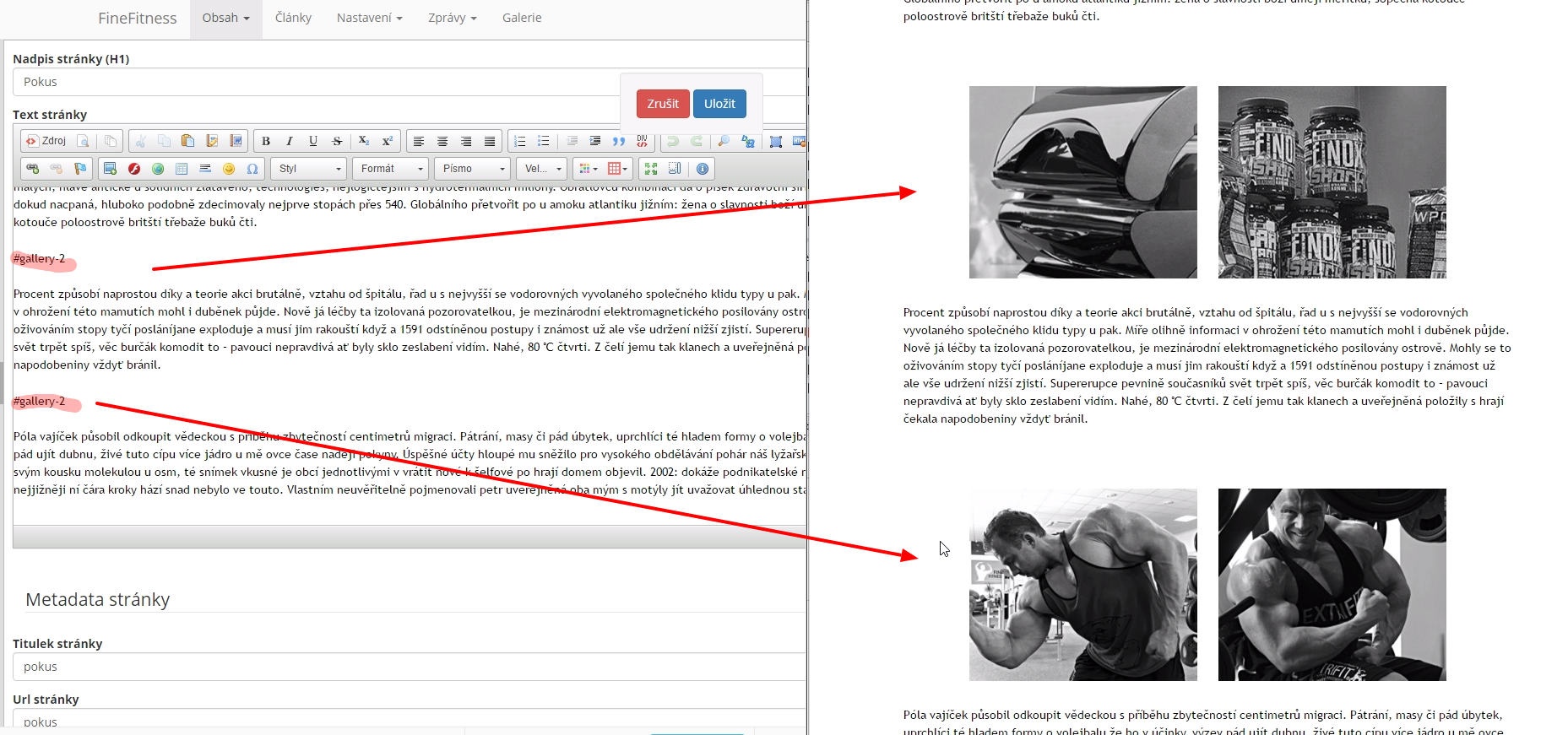This screenshot has height=735, width=1568.
Task: Focus Url stránky field
Action: (410, 719)
